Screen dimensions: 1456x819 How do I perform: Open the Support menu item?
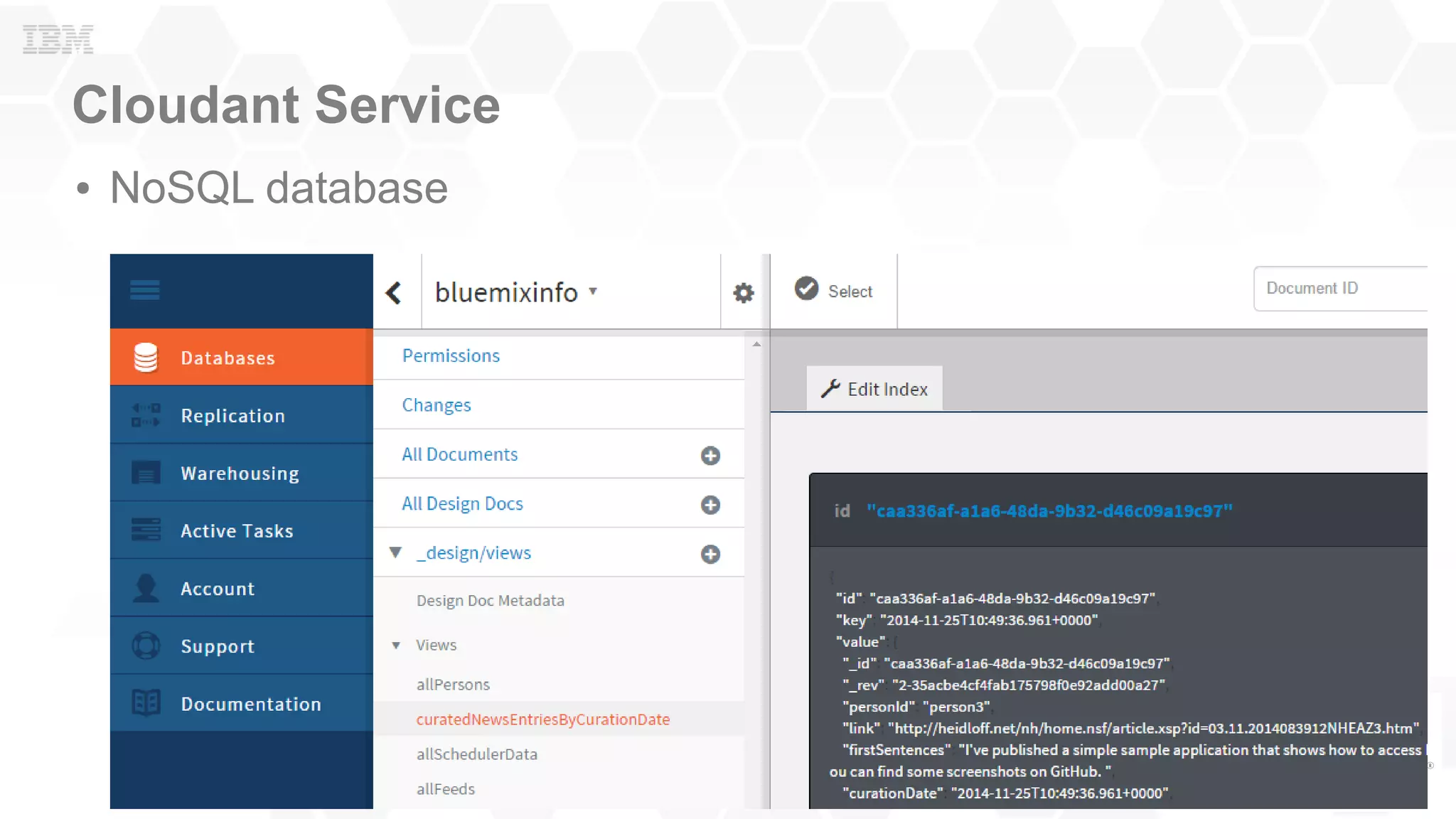tap(242, 646)
